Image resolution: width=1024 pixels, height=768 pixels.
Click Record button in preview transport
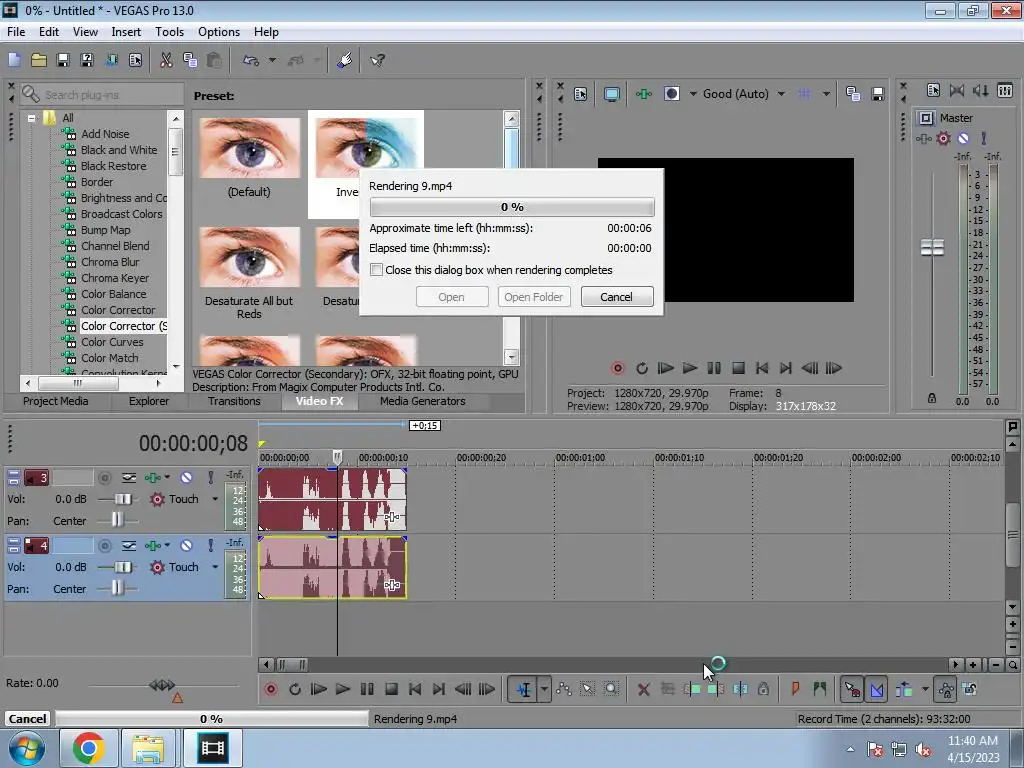point(617,368)
